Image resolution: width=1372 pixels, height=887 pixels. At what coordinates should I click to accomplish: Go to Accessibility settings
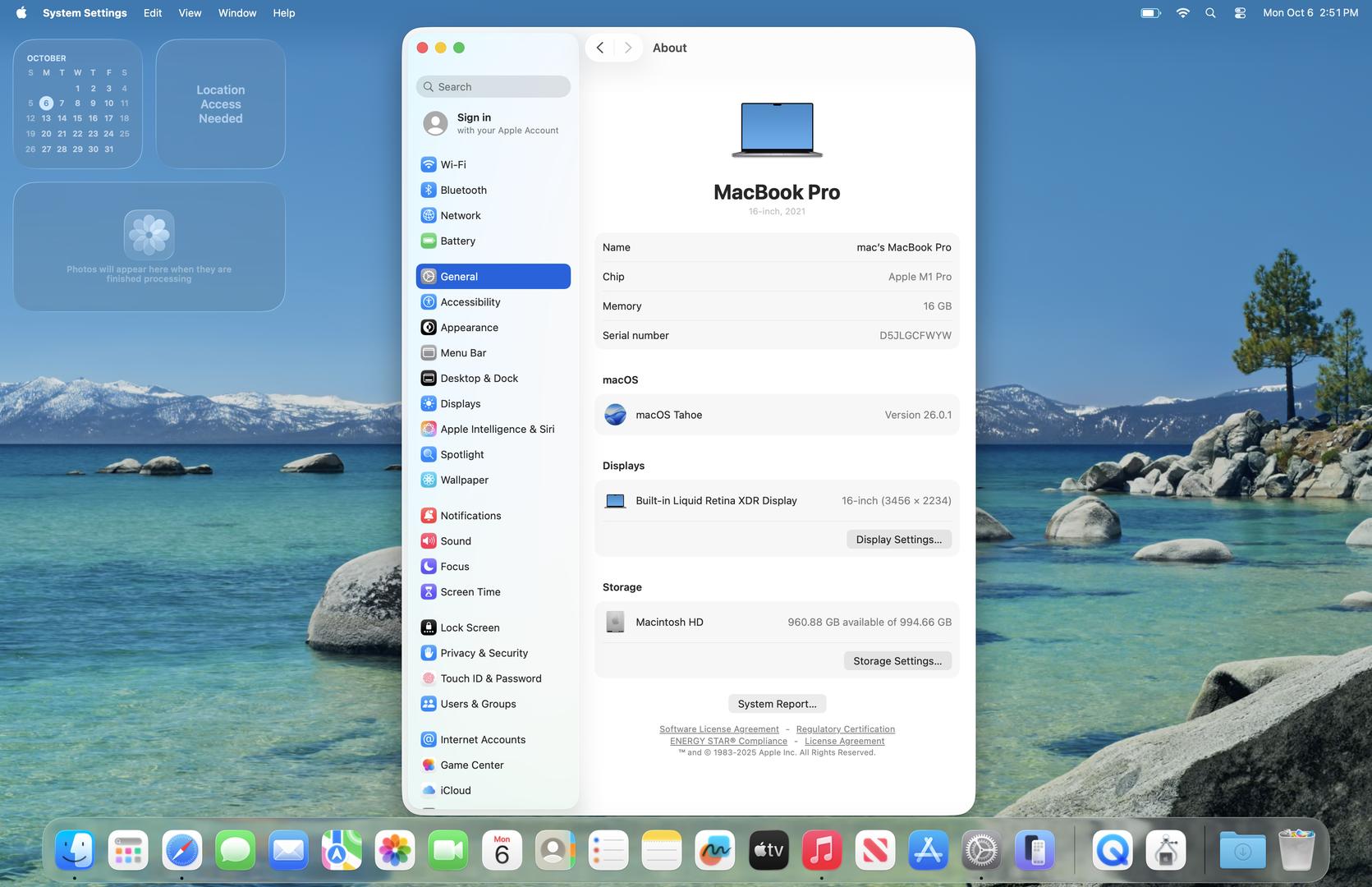[470, 302]
